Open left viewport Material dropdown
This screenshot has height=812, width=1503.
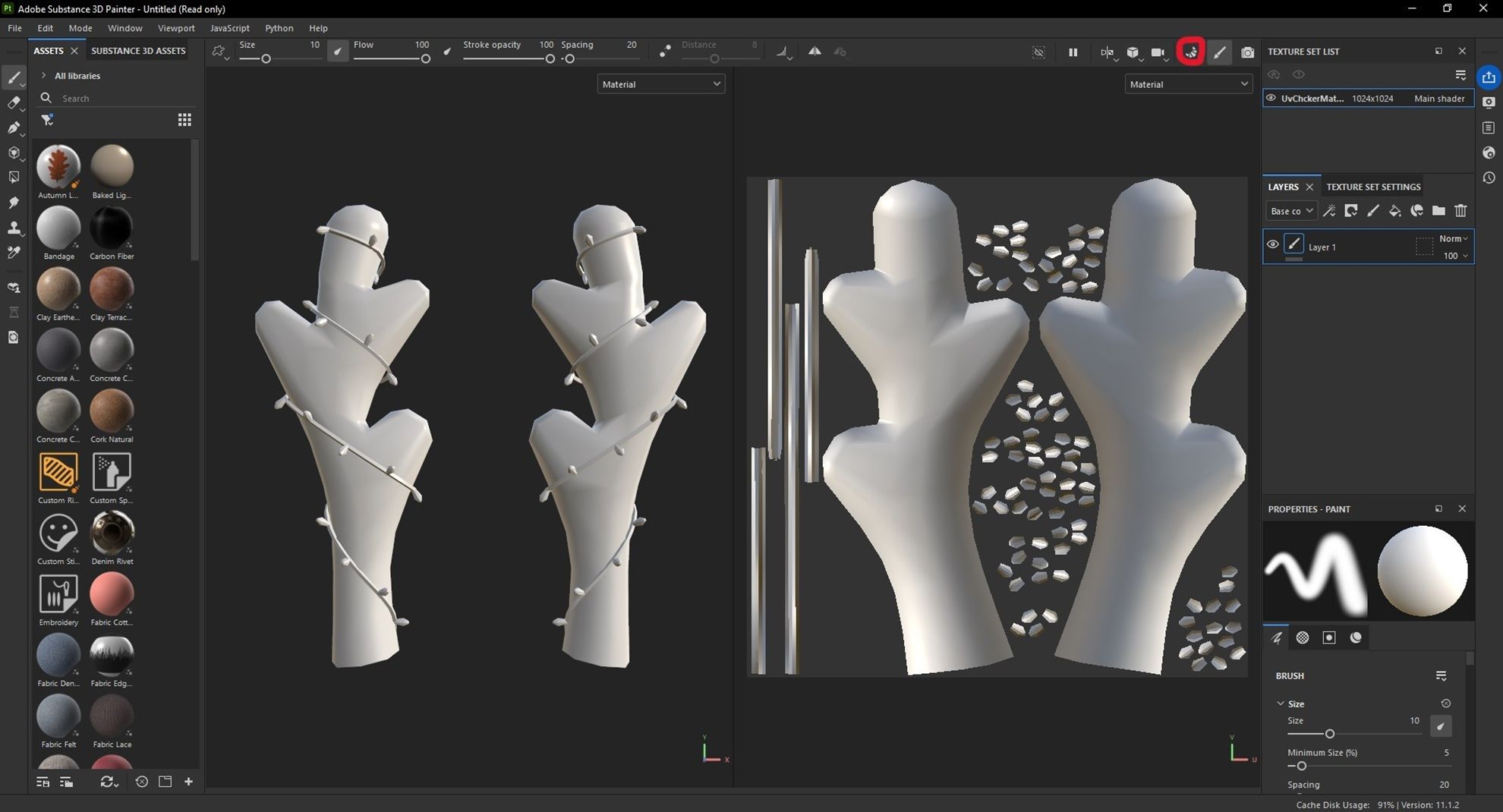[660, 84]
